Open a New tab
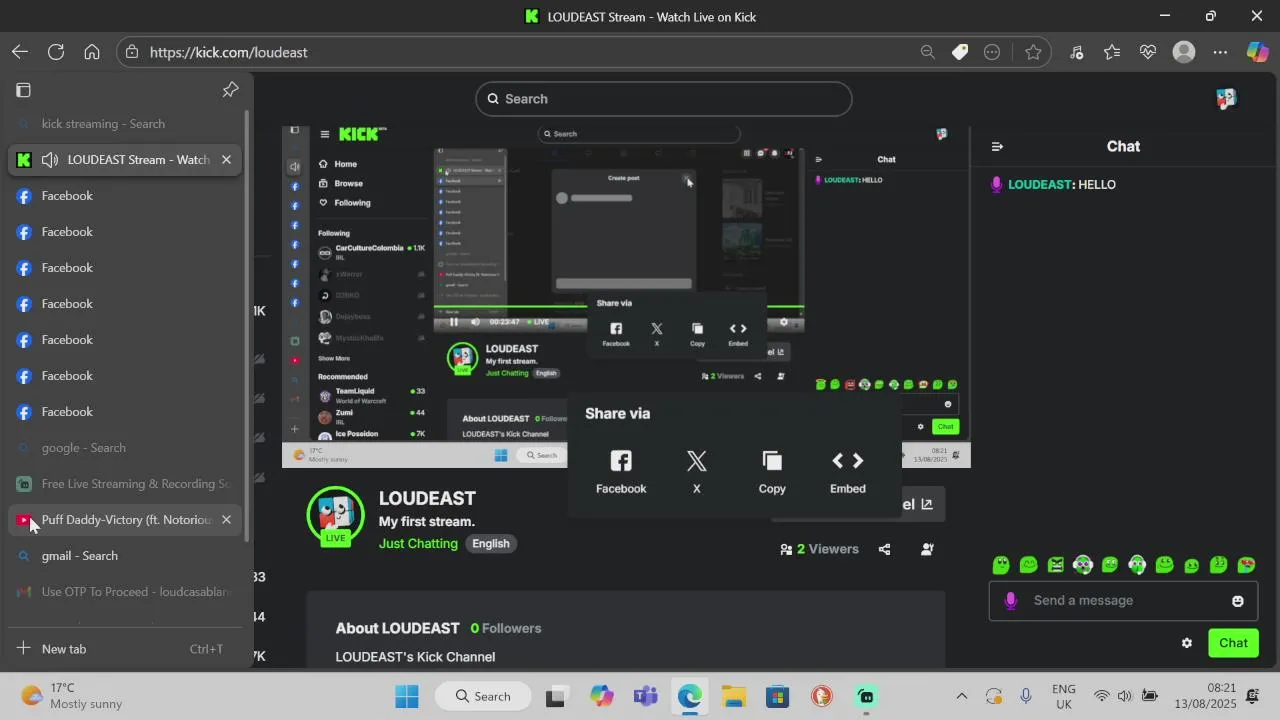The image size is (1280, 720). click(125, 649)
